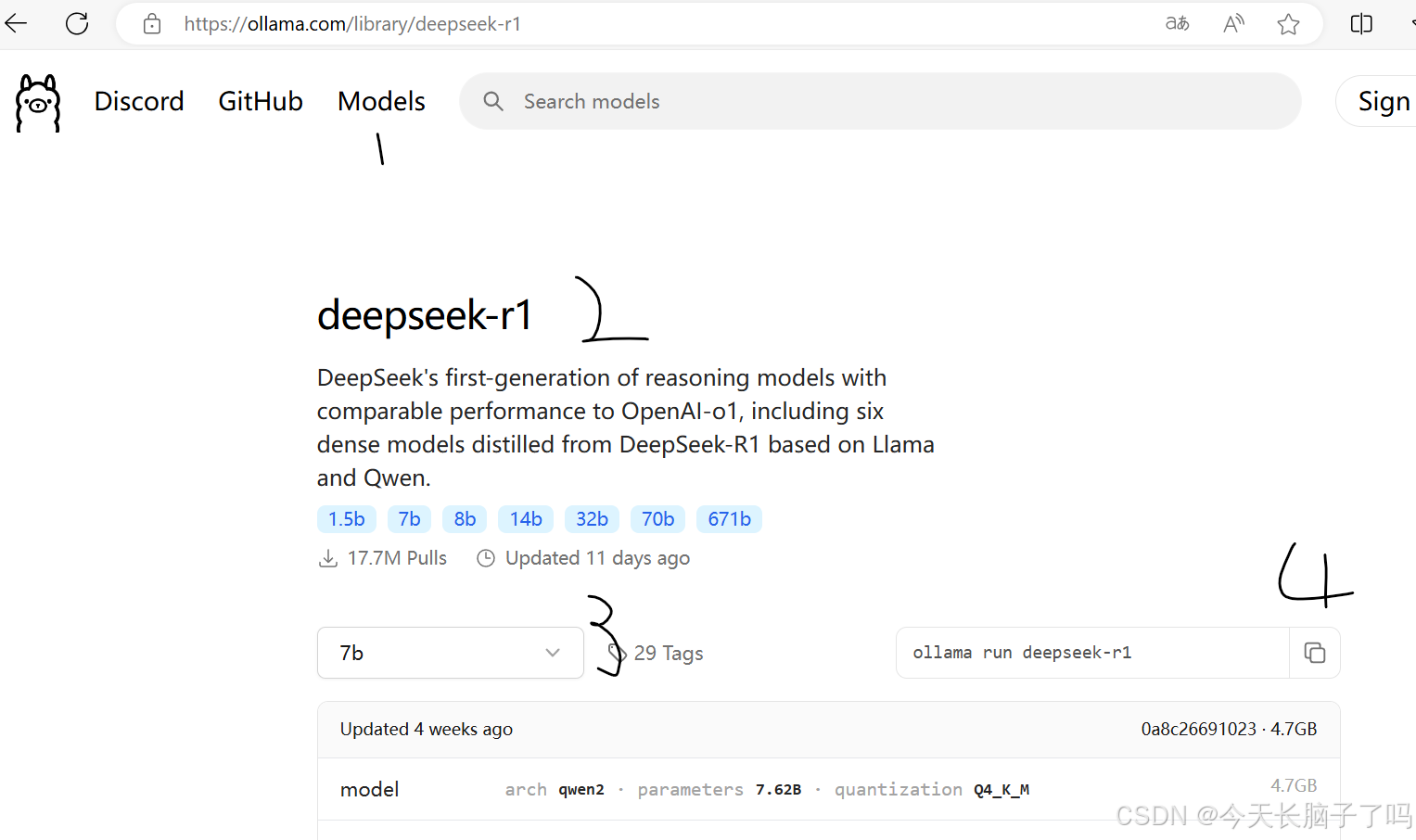This screenshot has width=1416, height=840.
Task: Open the GitHub link
Action: click(261, 101)
